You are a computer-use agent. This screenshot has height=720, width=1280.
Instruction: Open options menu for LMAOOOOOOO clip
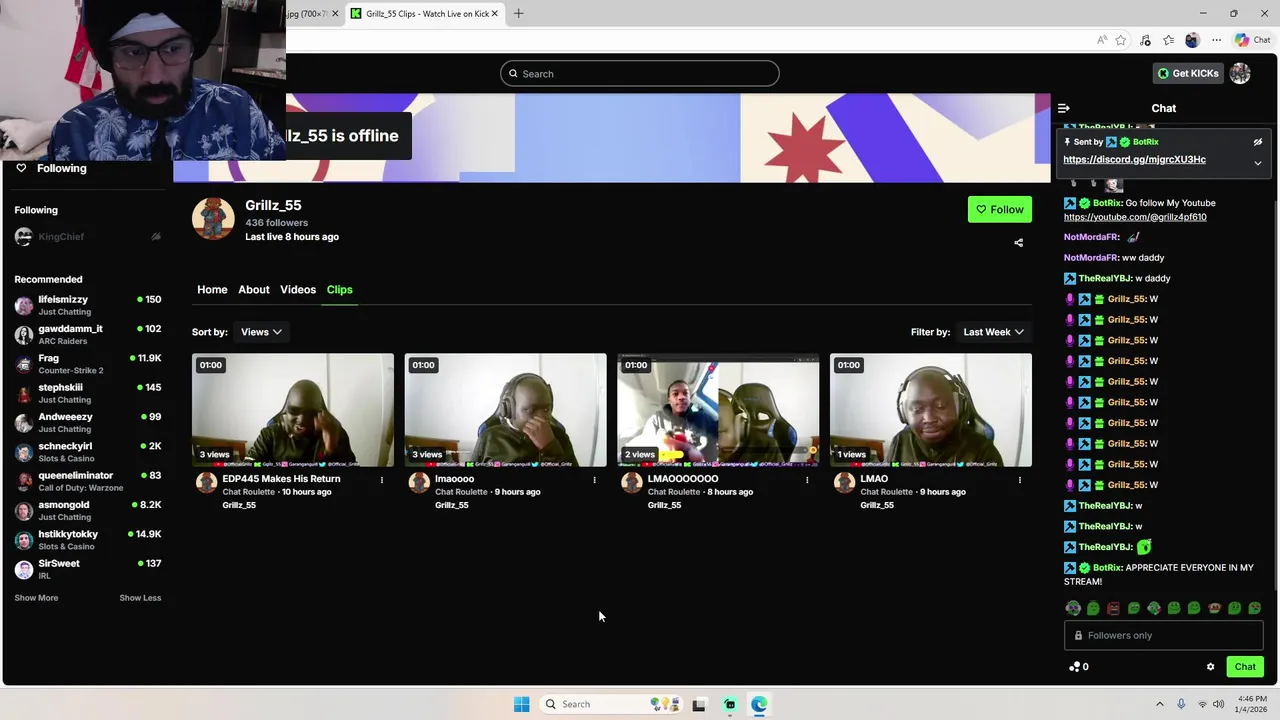(807, 480)
